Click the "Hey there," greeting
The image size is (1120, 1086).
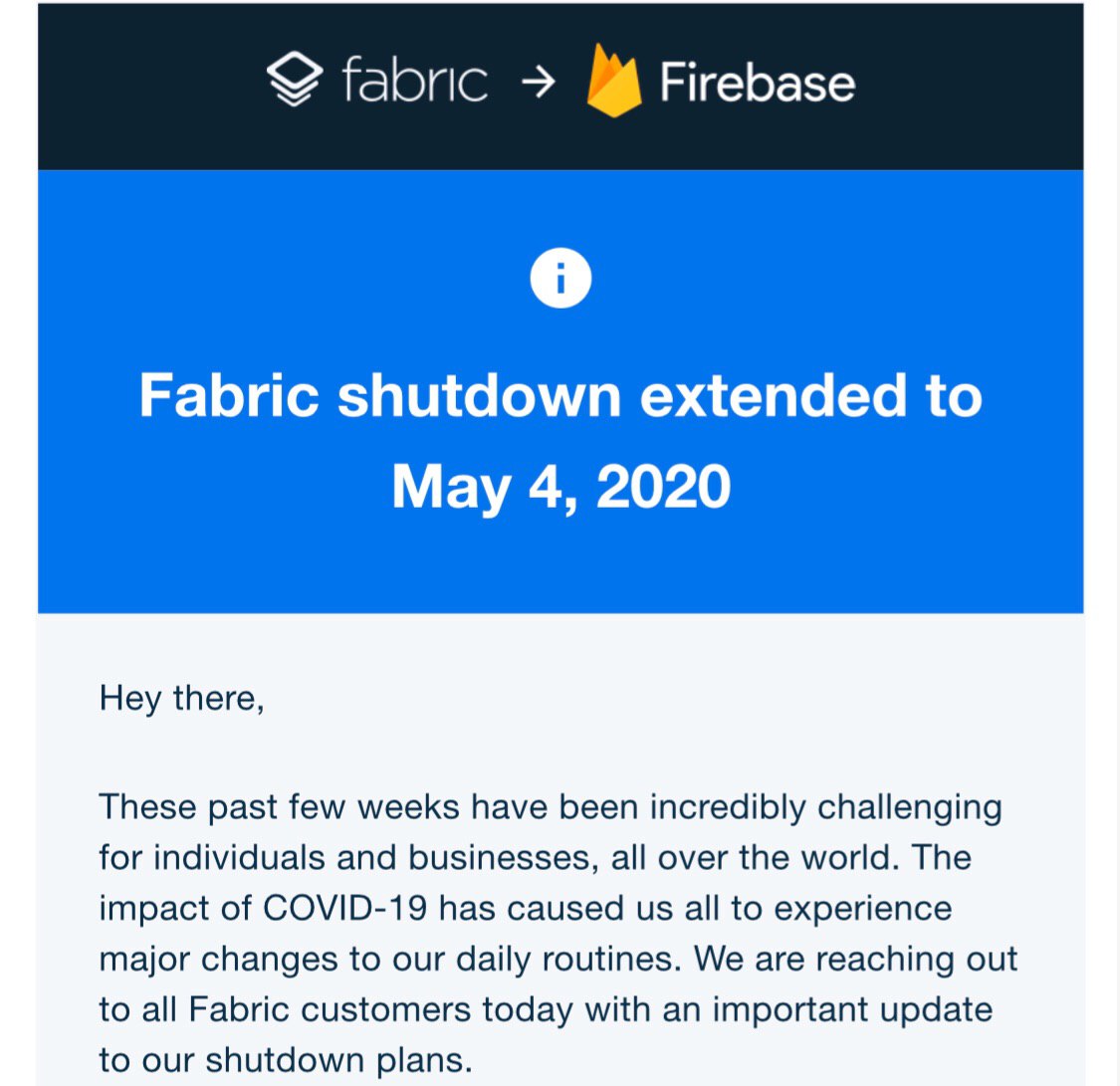pos(182,699)
